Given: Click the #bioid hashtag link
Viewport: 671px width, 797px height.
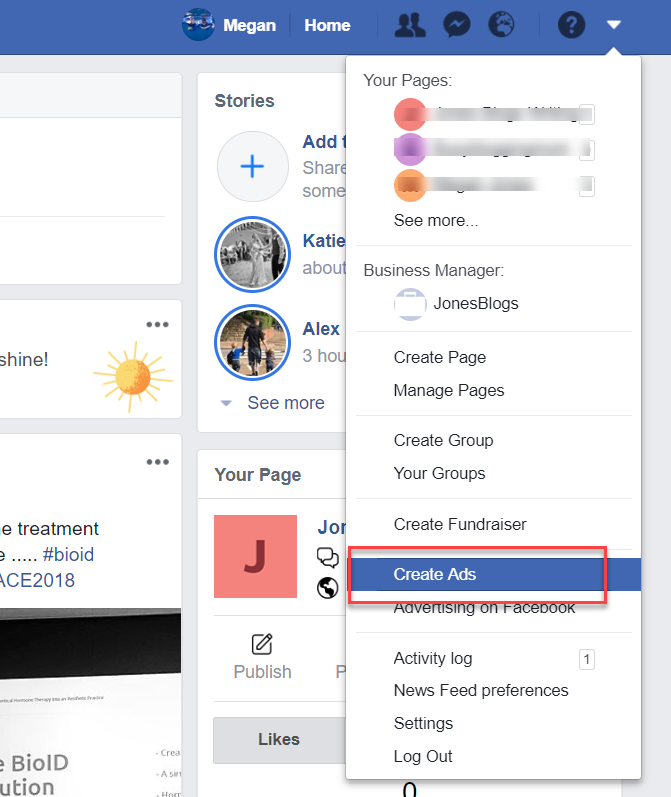Looking at the screenshot, I should 68,554.
